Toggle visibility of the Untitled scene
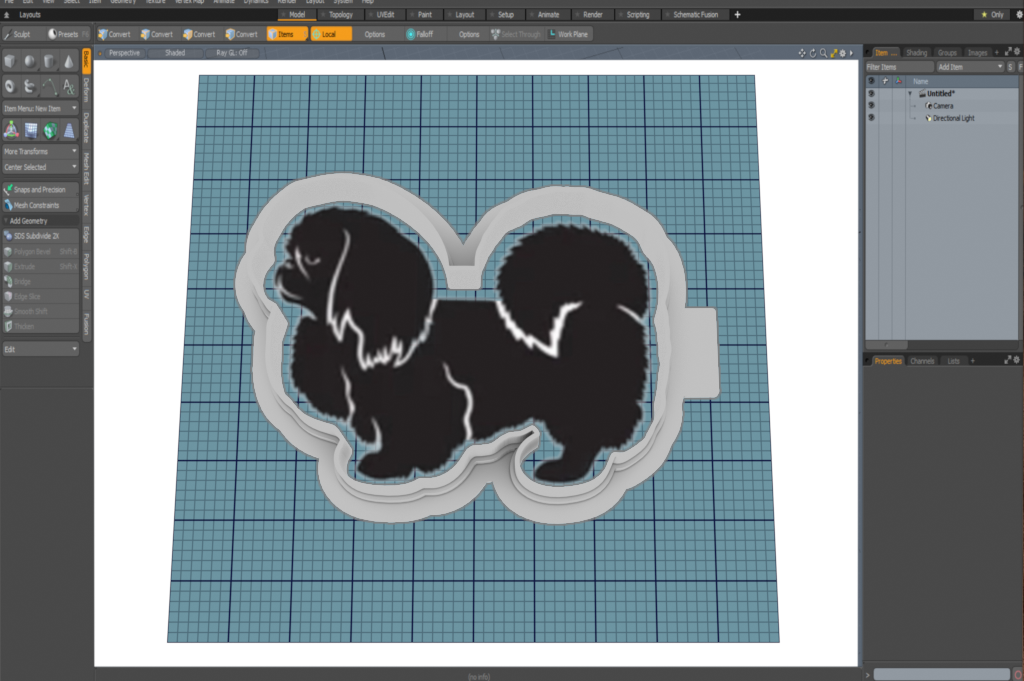Screen dimensions: 1024x681 [871, 93]
